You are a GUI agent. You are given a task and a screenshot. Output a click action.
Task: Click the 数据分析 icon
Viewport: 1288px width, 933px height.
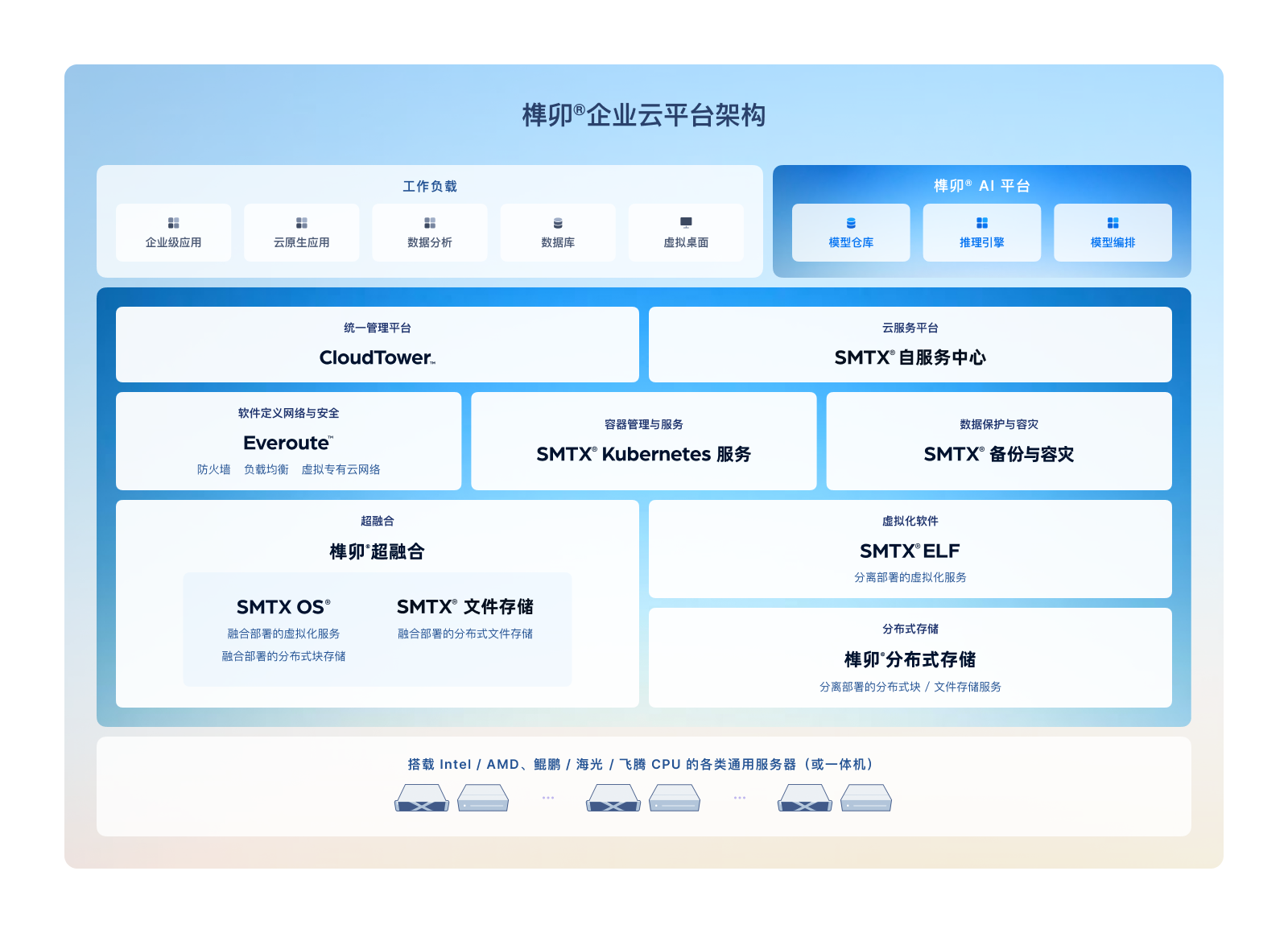tap(430, 223)
